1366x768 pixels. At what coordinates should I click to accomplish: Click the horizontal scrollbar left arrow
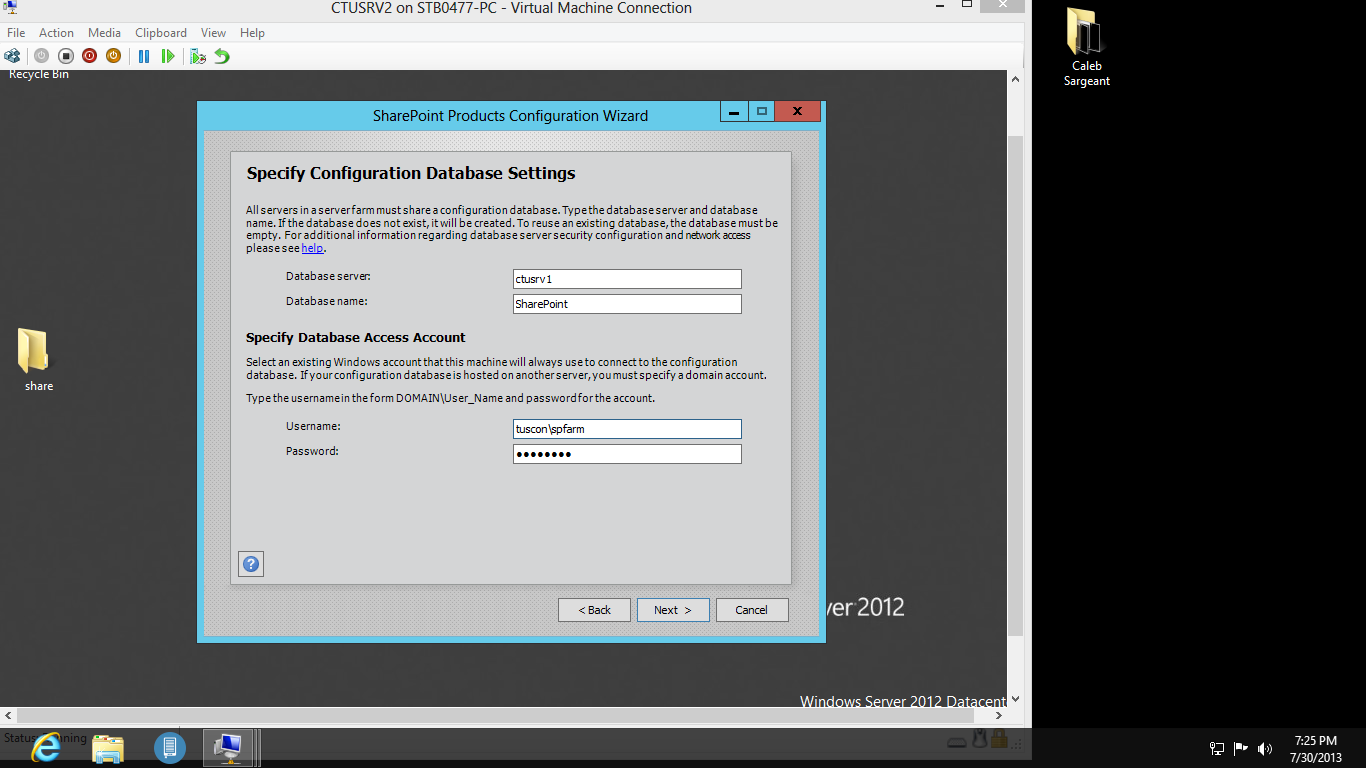(x=8, y=716)
